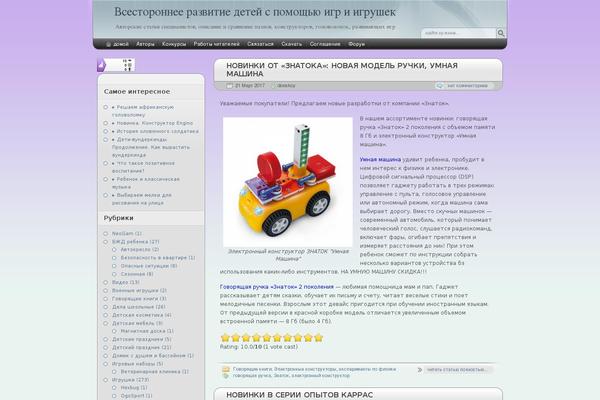Click the author name next to post date
This screenshot has height=400, width=600.
[286, 86]
